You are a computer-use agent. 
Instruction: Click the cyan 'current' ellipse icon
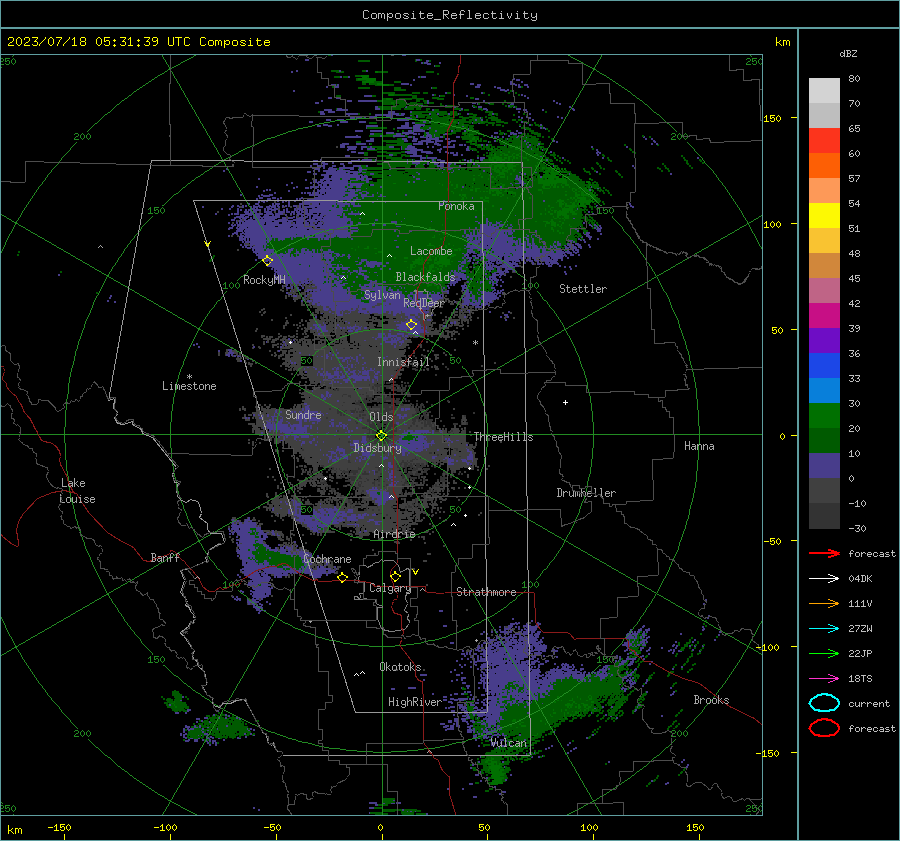[824, 703]
